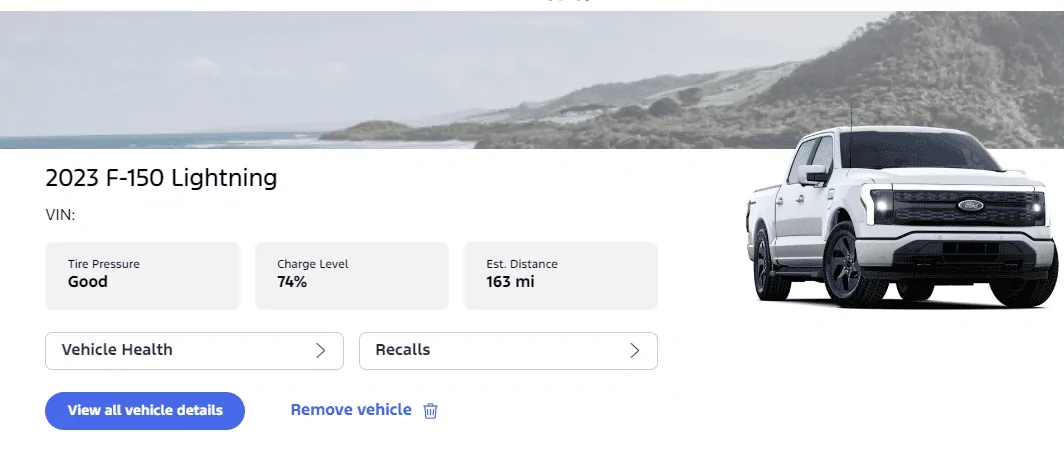This screenshot has height=453, width=1064.
Task: Click the chevron arrow in Recalls row
Action: 634,350
